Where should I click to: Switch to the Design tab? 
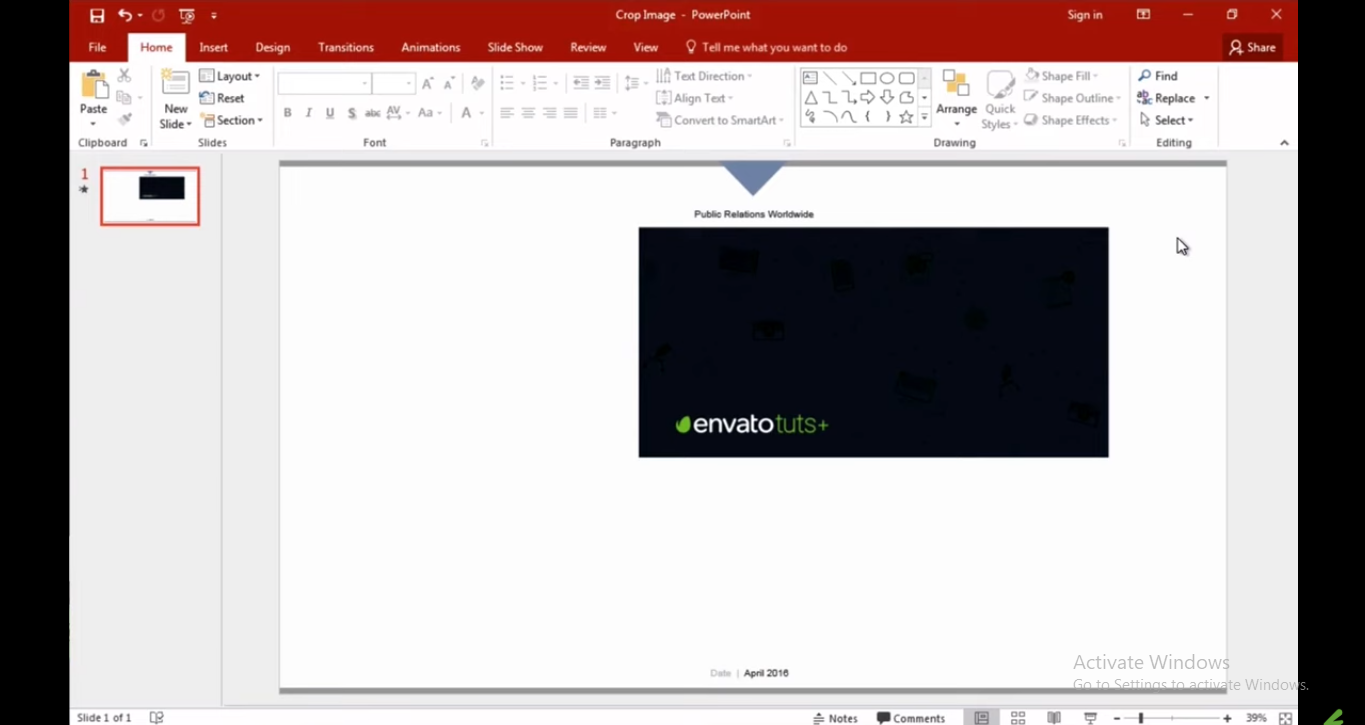tap(272, 47)
